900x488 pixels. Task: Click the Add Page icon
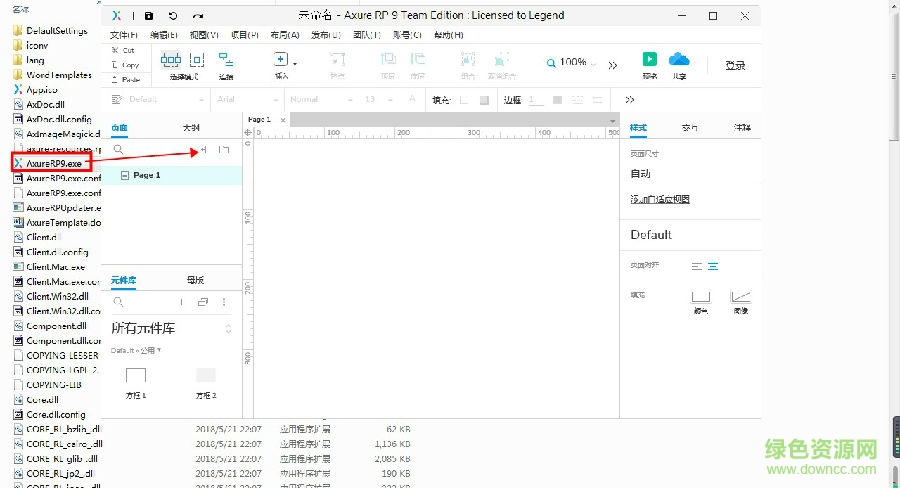(x=203, y=150)
